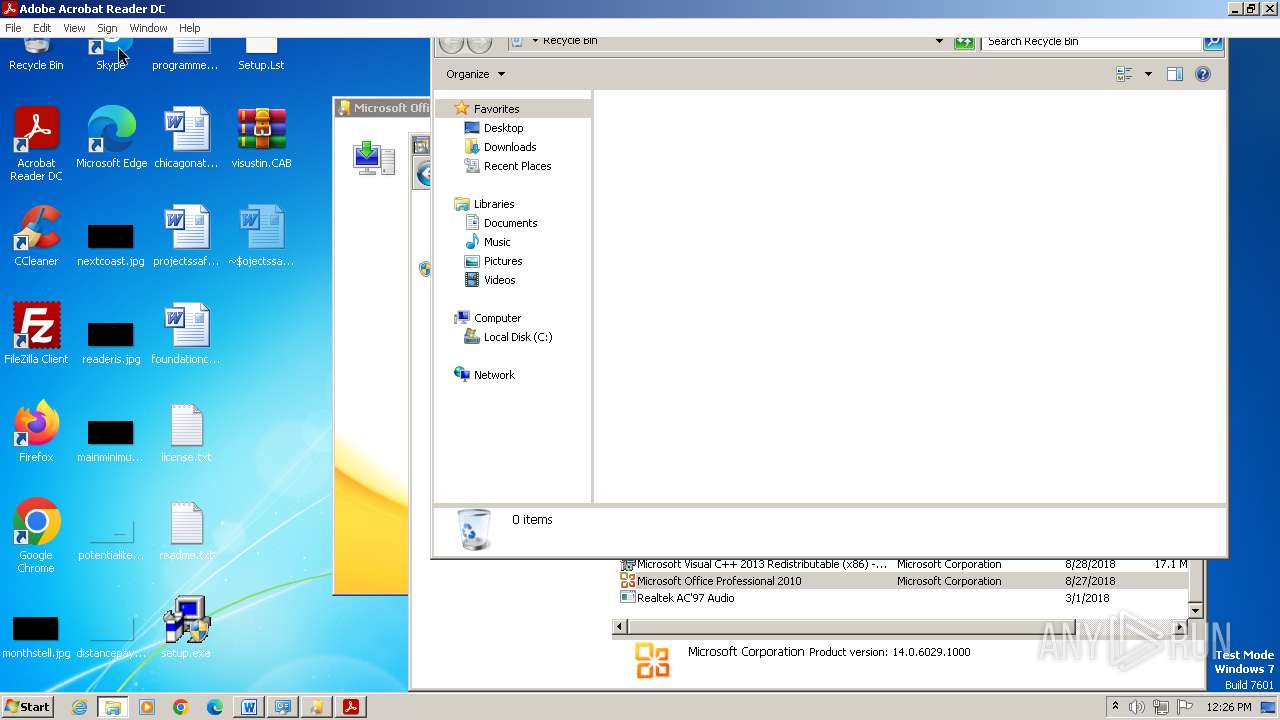1280x720 pixels.
Task: Select the nextcoast.jpg desktop file
Action: pyautogui.click(x=111, y=244)
